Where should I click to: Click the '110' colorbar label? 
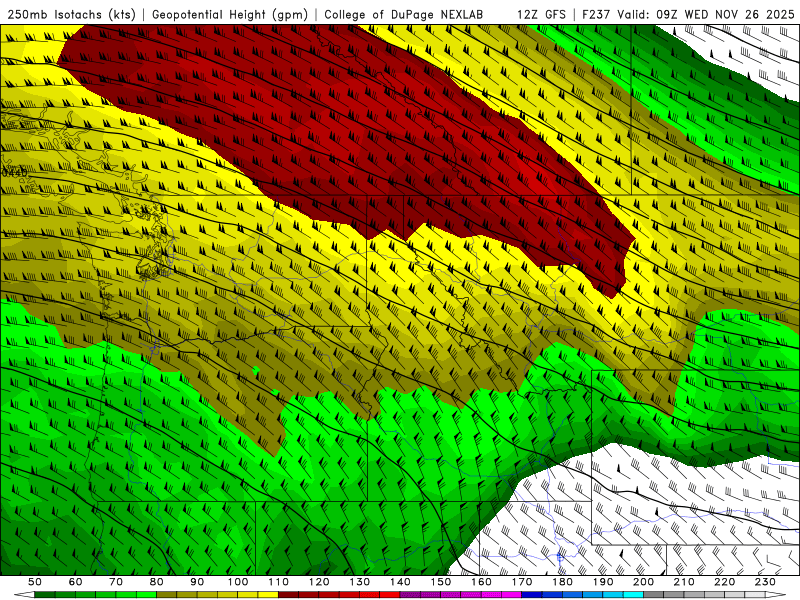click(x=279, y=582)
